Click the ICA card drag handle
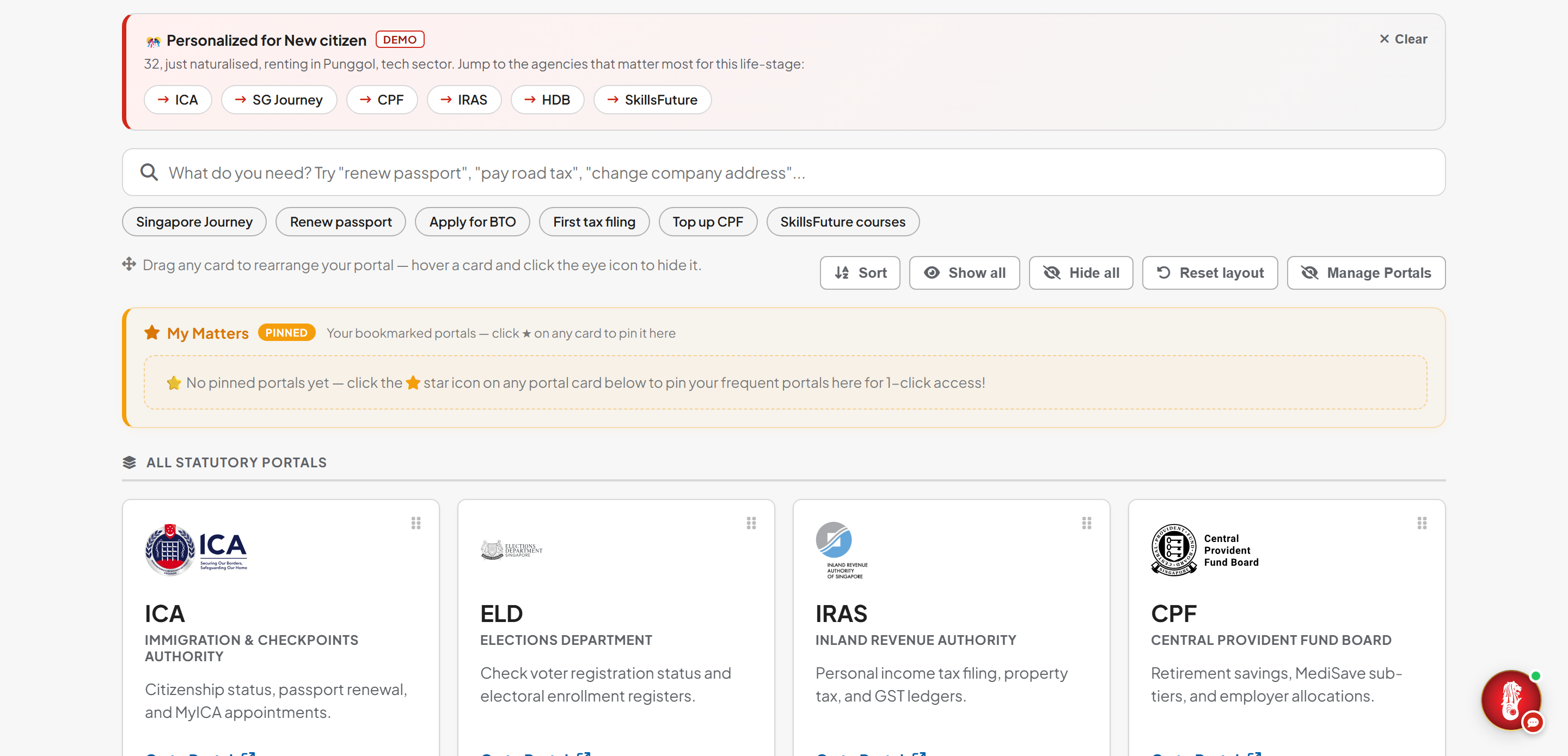1568x756 pixels. pos(416,523)
